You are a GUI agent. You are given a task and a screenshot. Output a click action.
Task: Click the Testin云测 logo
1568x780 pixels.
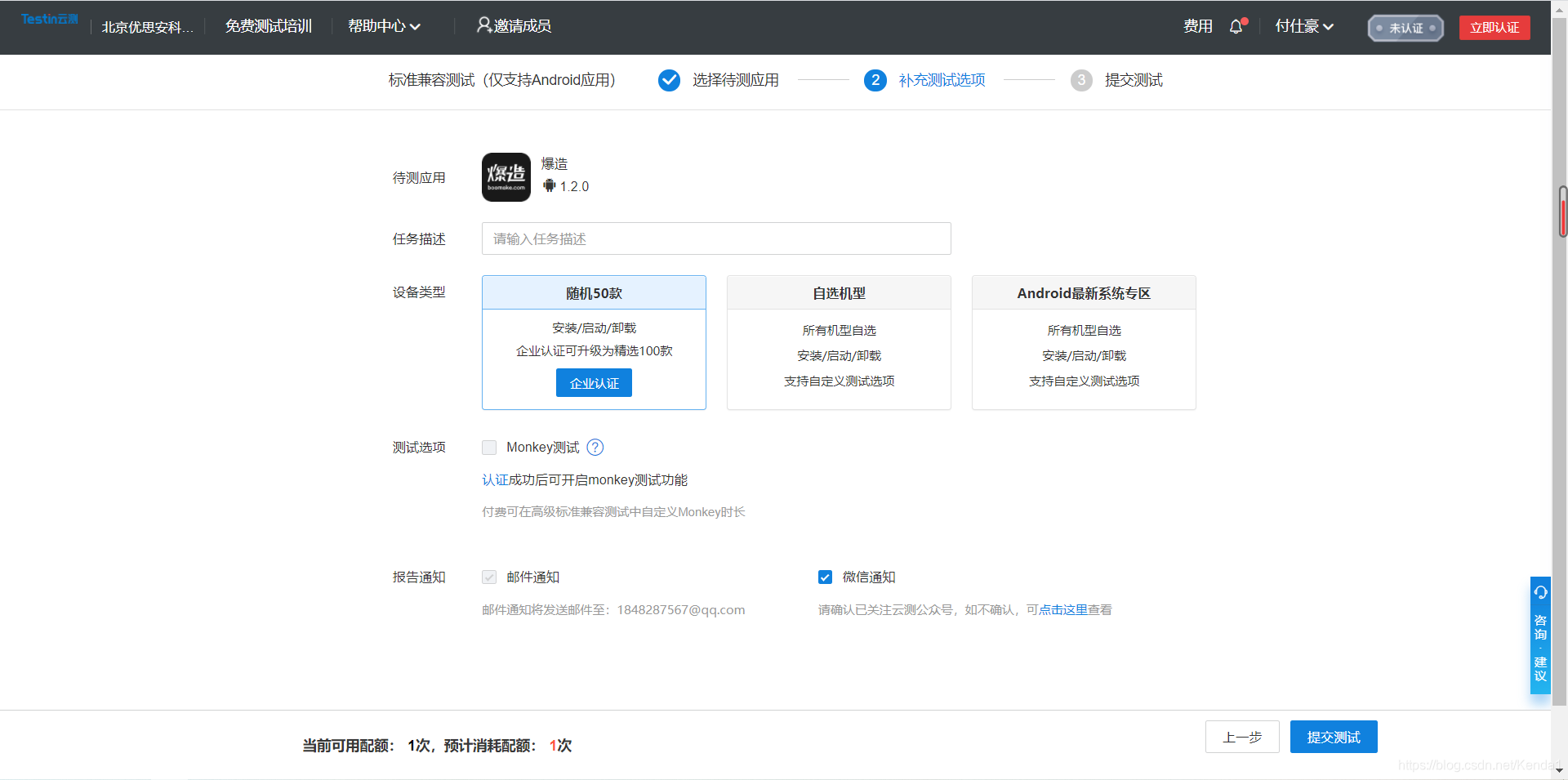click(x=49, y=19)
